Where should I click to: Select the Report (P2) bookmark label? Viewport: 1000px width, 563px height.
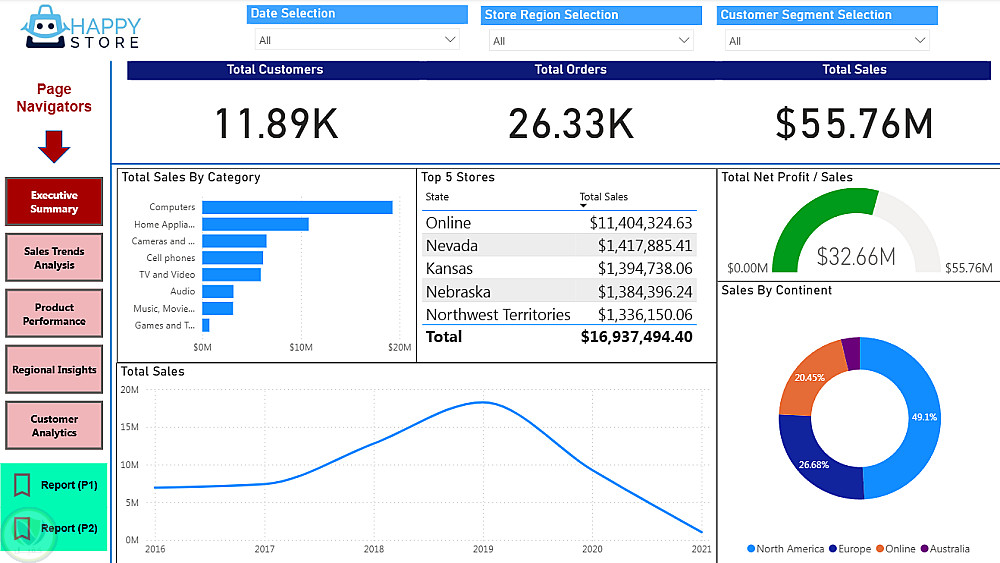(69, 529)
